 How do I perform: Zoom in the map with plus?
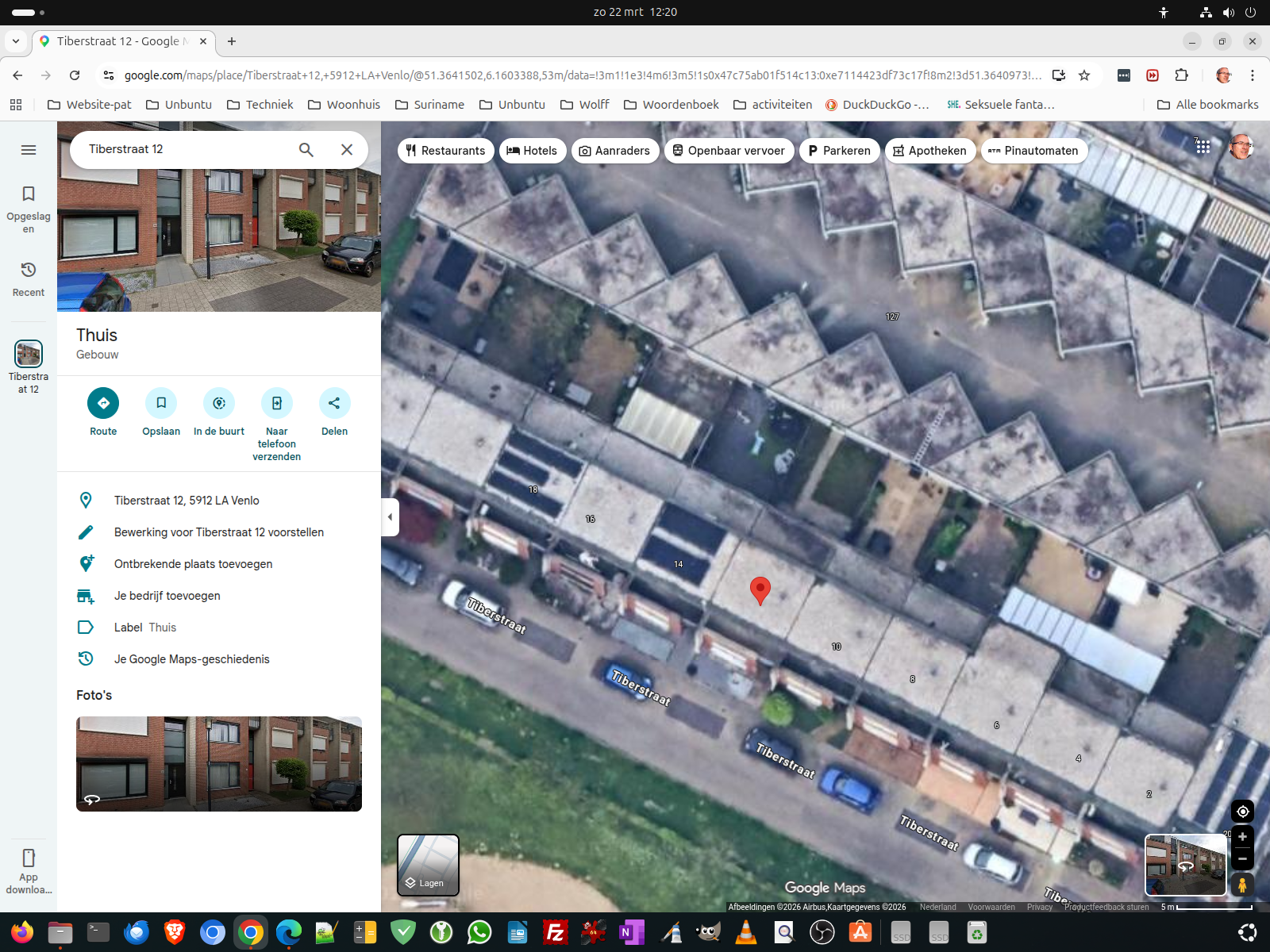click(x=1242, y=837)
